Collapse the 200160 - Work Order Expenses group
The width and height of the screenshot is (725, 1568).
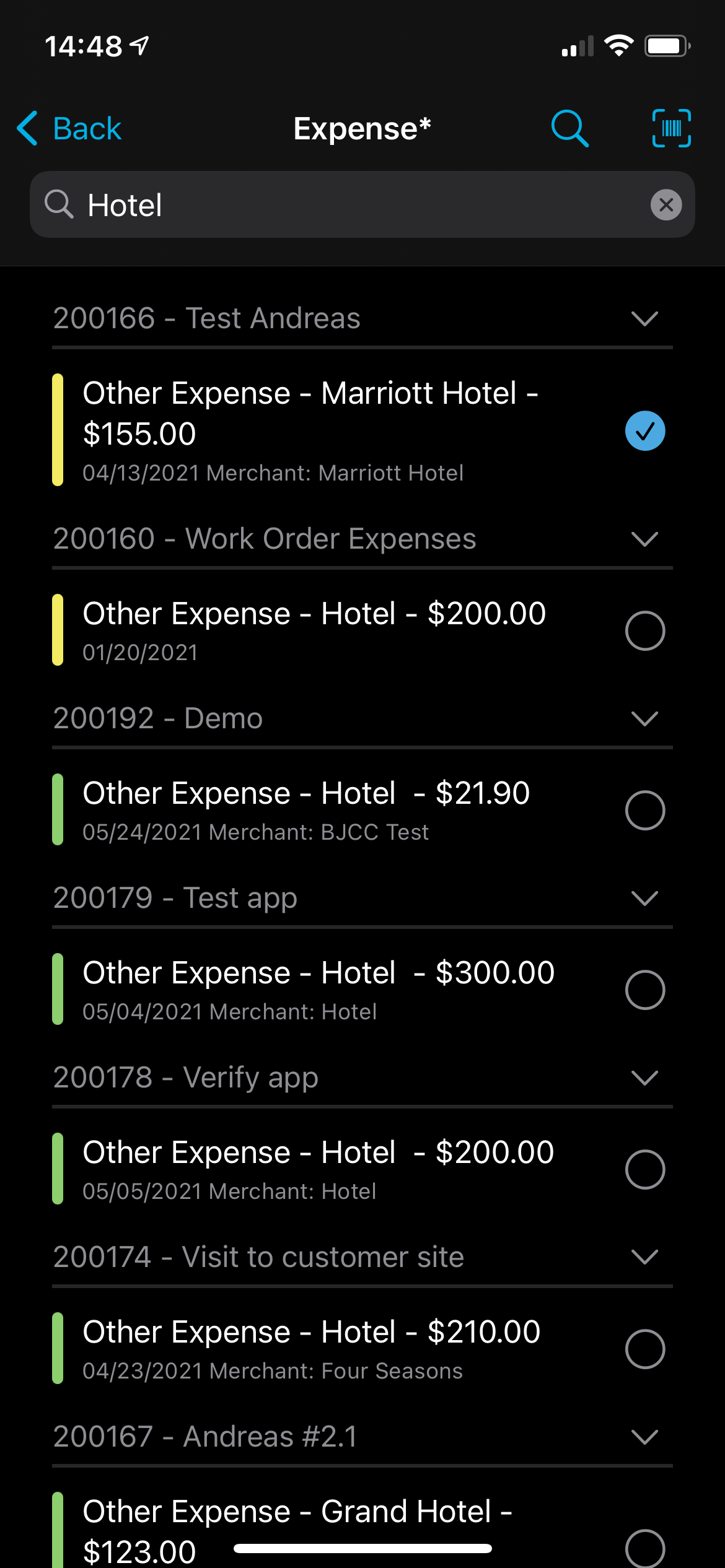coord(644,539)
